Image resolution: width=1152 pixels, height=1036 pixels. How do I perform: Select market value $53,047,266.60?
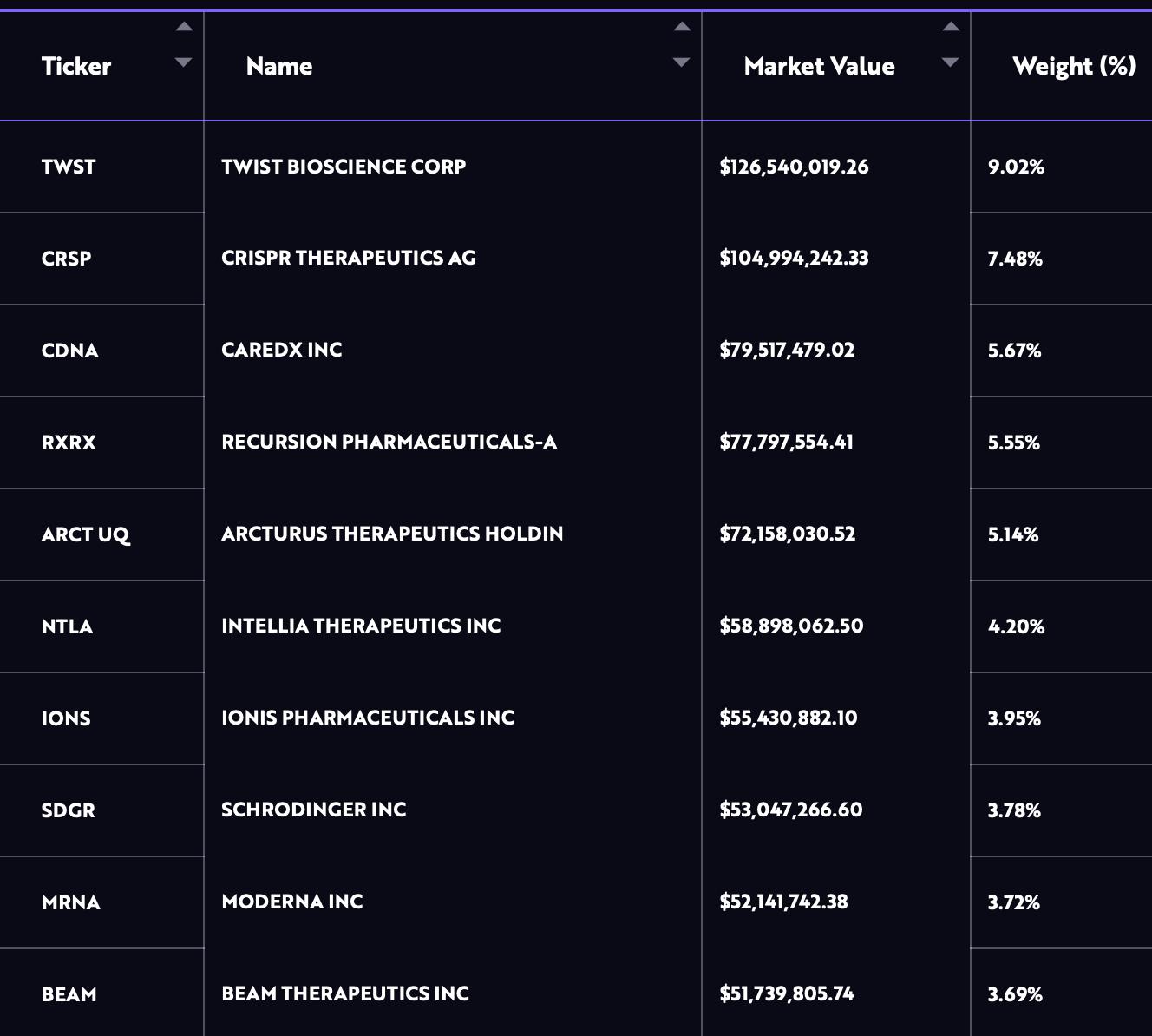(x=791, y=810)
